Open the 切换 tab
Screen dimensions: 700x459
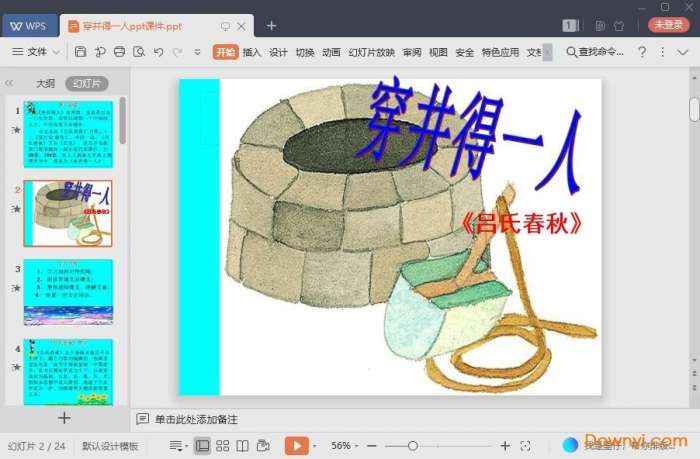305,52
